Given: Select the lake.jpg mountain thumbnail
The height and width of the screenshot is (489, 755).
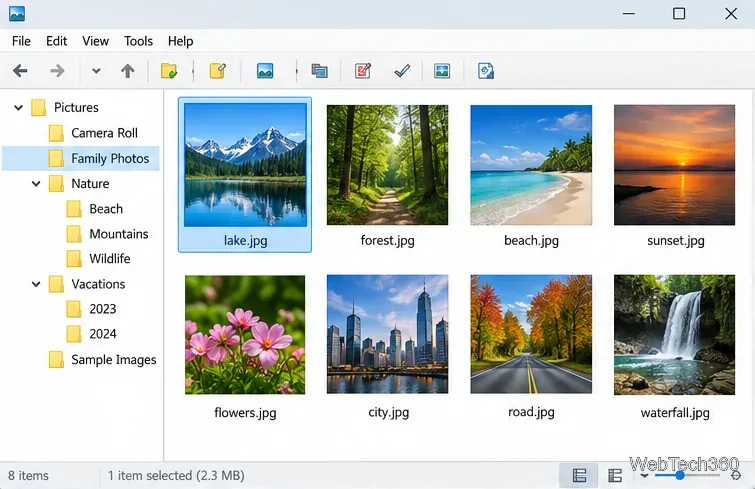Looking at the screenshot, I should pos(245,165).
